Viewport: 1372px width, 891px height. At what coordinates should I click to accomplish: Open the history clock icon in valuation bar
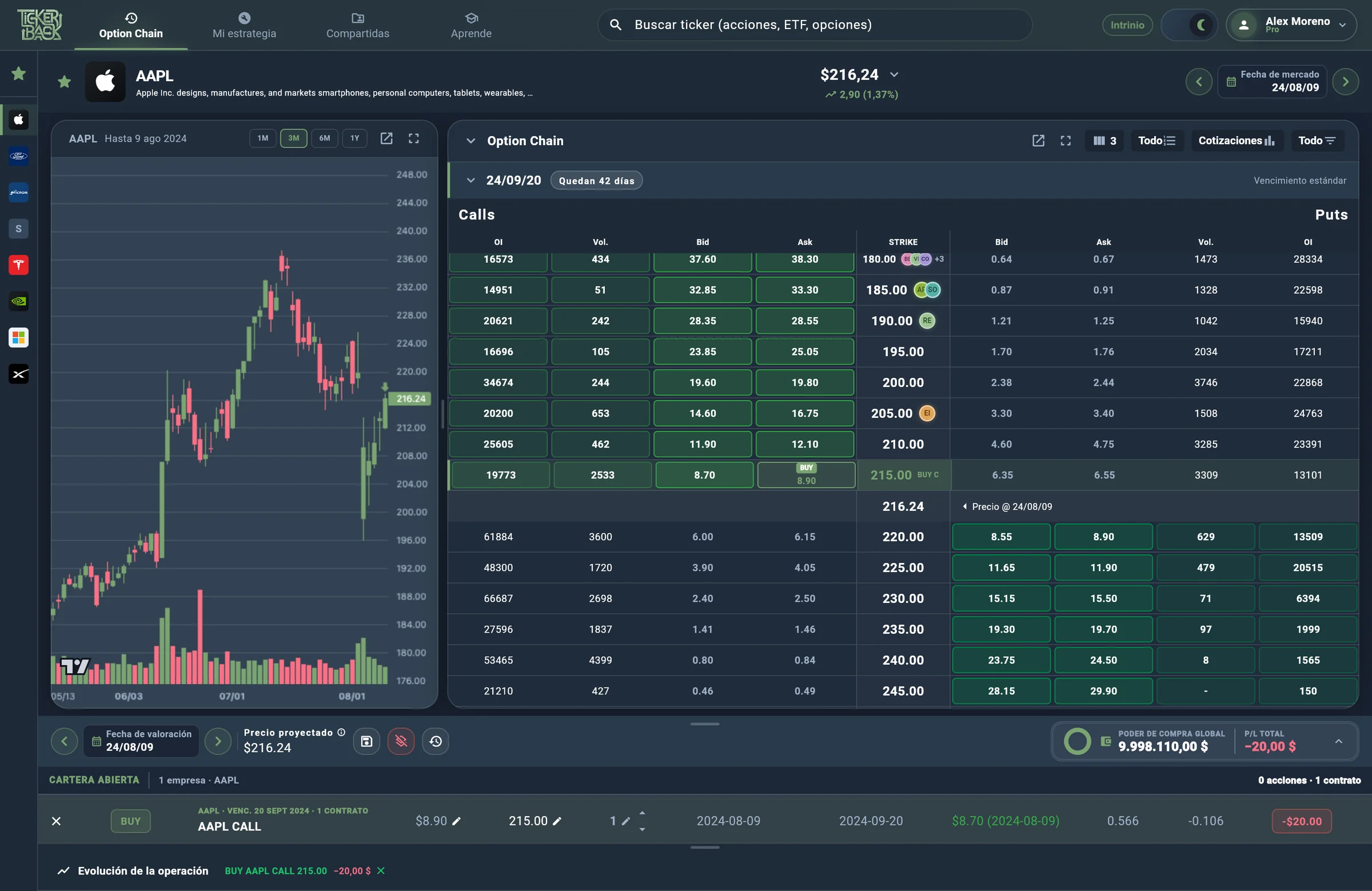(436, 741)
